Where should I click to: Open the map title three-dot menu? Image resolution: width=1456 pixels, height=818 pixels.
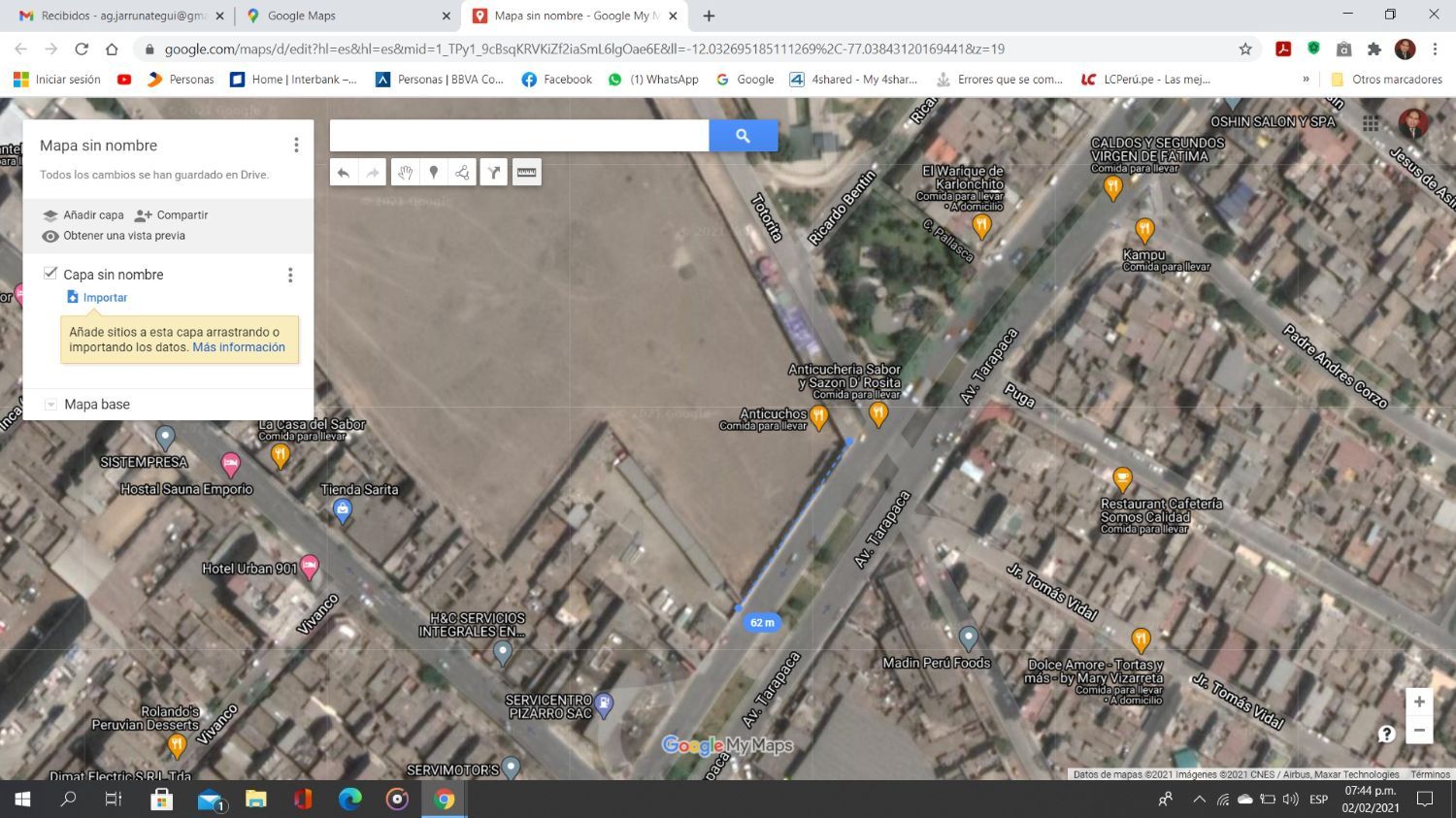[296, 146]
